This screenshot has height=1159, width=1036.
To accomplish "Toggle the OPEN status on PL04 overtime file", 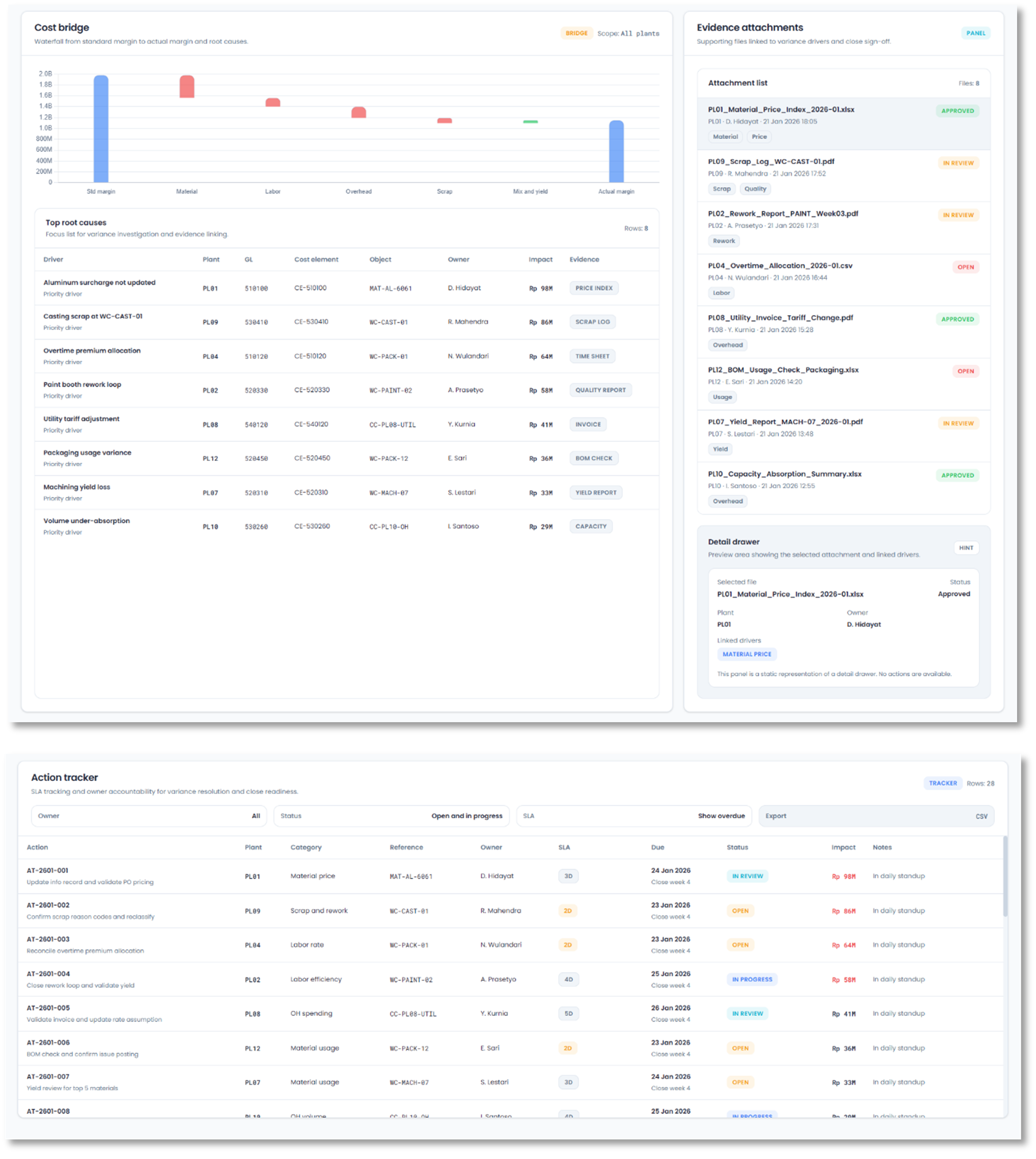I will pyautogui.click(x=965, y=267).
